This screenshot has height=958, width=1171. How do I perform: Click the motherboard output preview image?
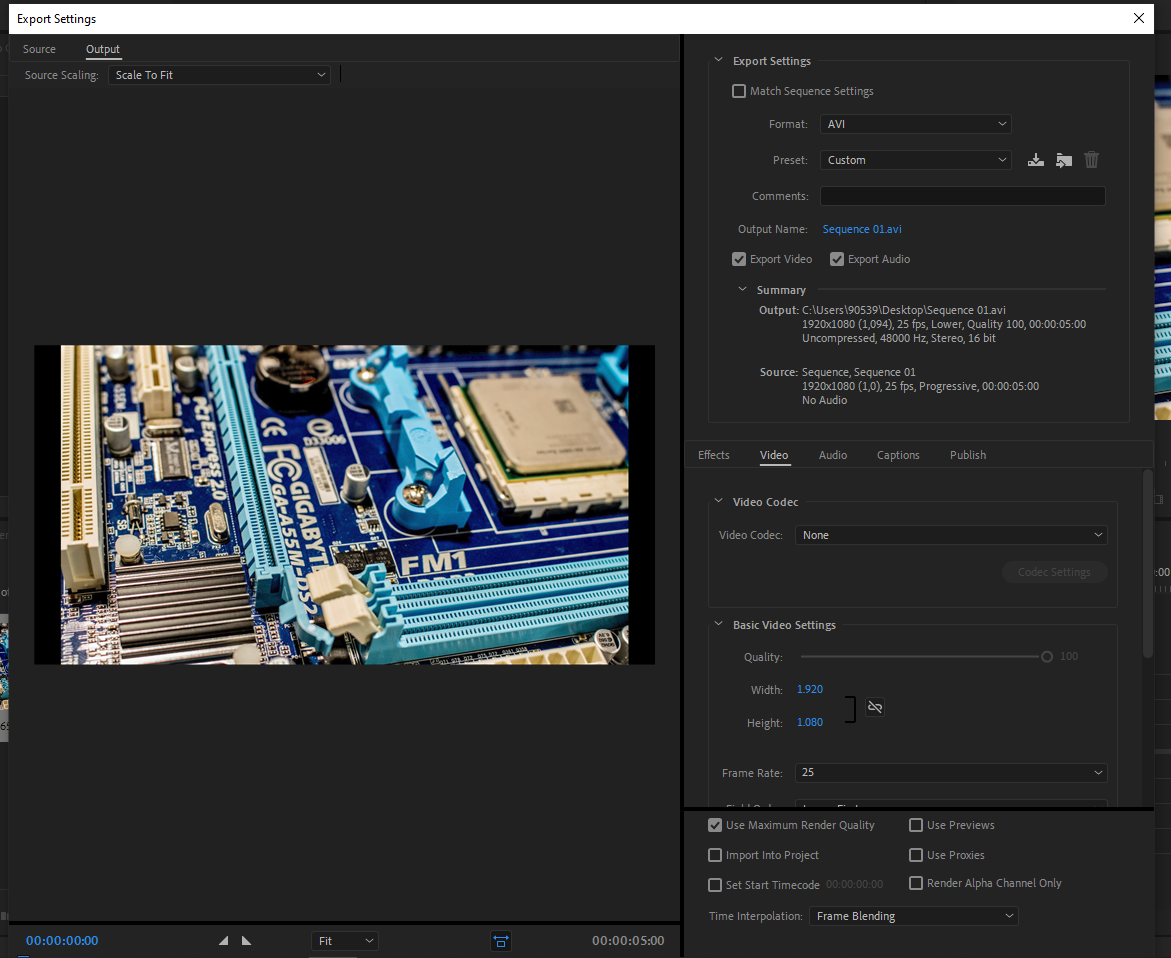click(x=344, y=505)
